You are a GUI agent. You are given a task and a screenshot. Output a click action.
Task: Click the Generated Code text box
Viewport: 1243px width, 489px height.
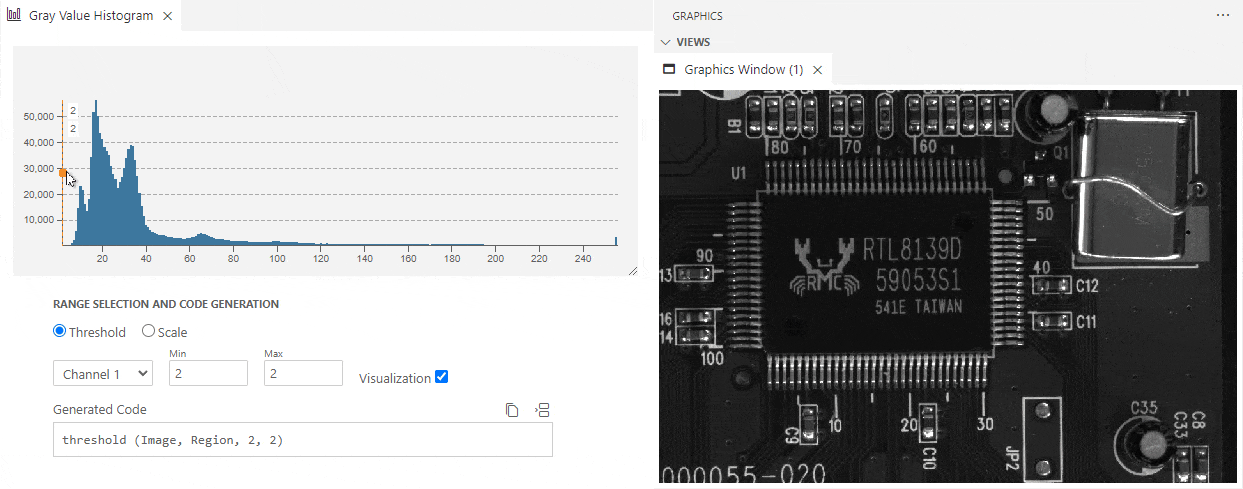pyautogui.click(x=302, y=440)
